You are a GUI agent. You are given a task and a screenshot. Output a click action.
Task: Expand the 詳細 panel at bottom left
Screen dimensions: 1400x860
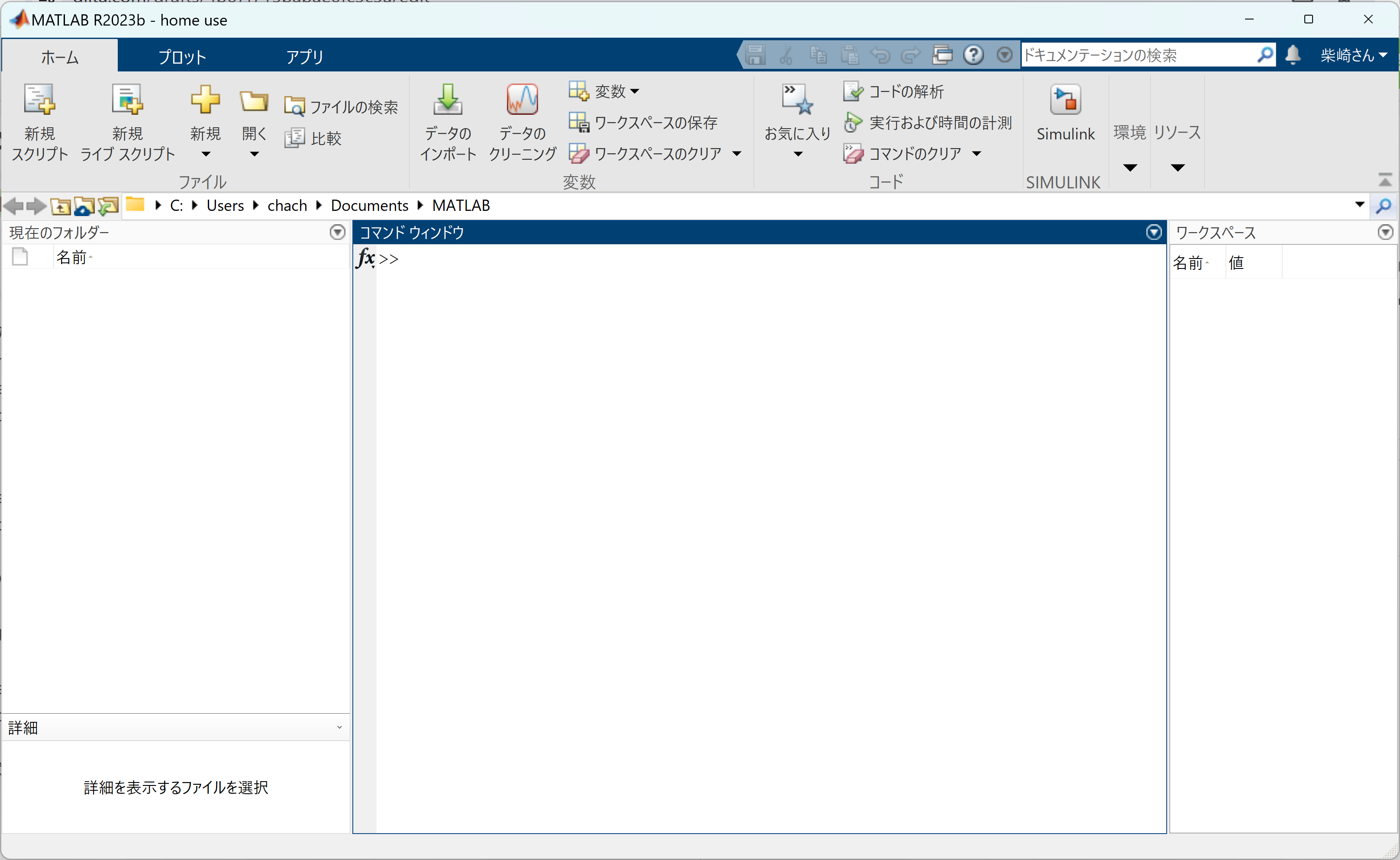[x=339, y=727]
